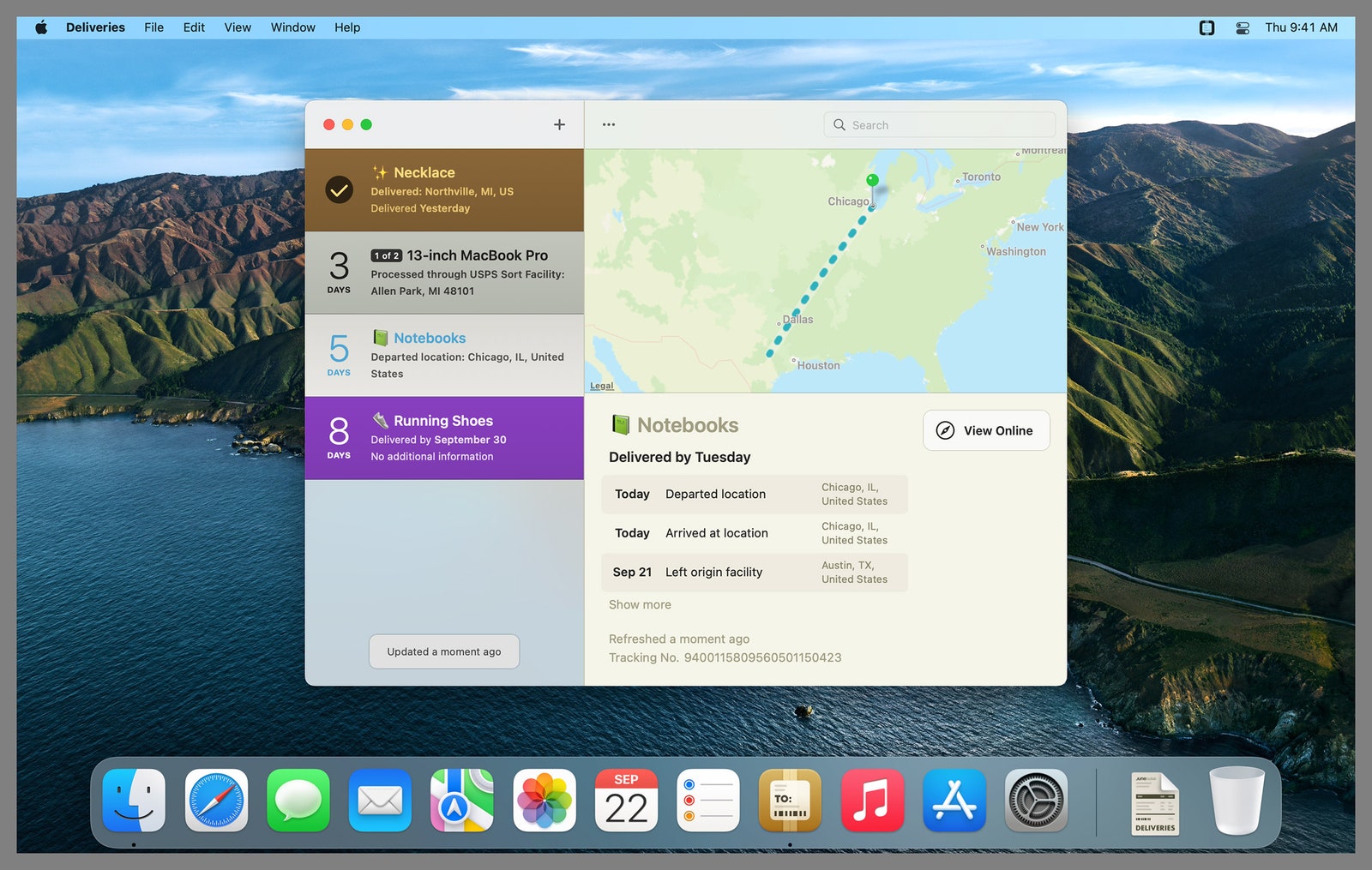Open the three-dot more options menu
The height and width of the screenshot is (870, 1372).
coord(609,124)
